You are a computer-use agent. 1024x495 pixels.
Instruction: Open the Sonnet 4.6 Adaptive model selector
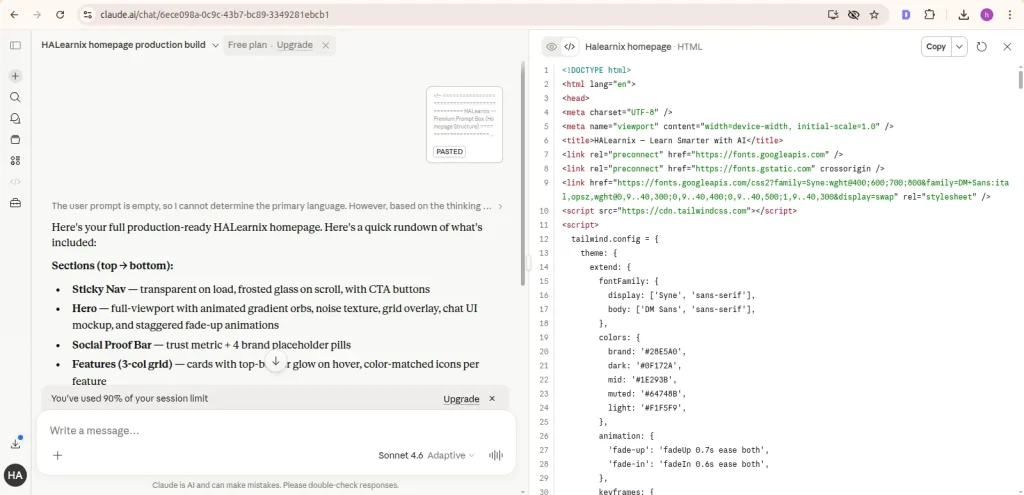pyautogui.click(x=426, y=455)
